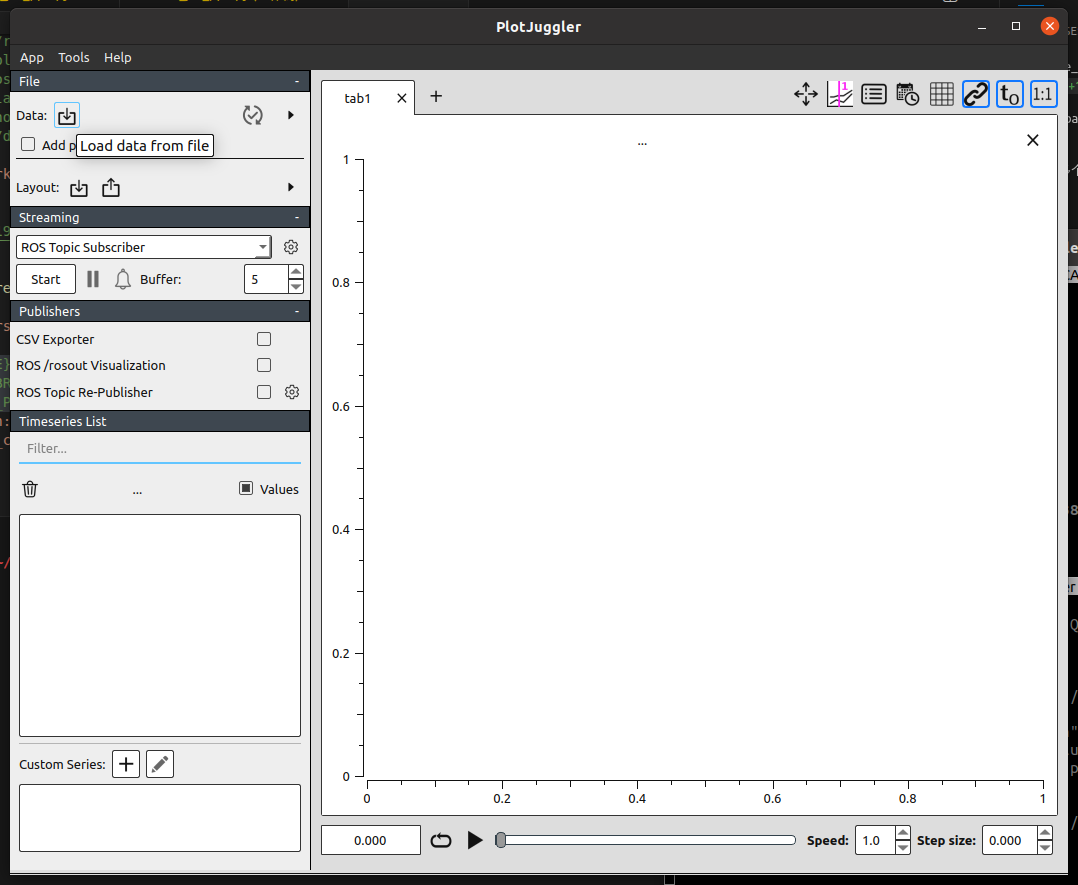Viewport: 1078px width, 885px height.
Task: Click the load layout icon
Action: point(79,188)
